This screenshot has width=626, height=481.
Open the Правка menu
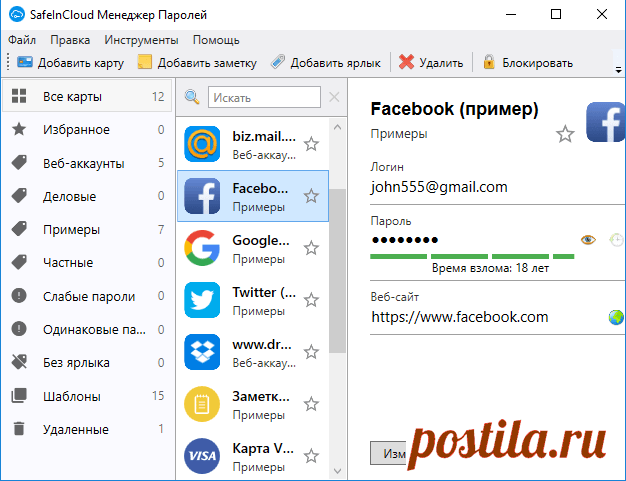tap(70, 40)
